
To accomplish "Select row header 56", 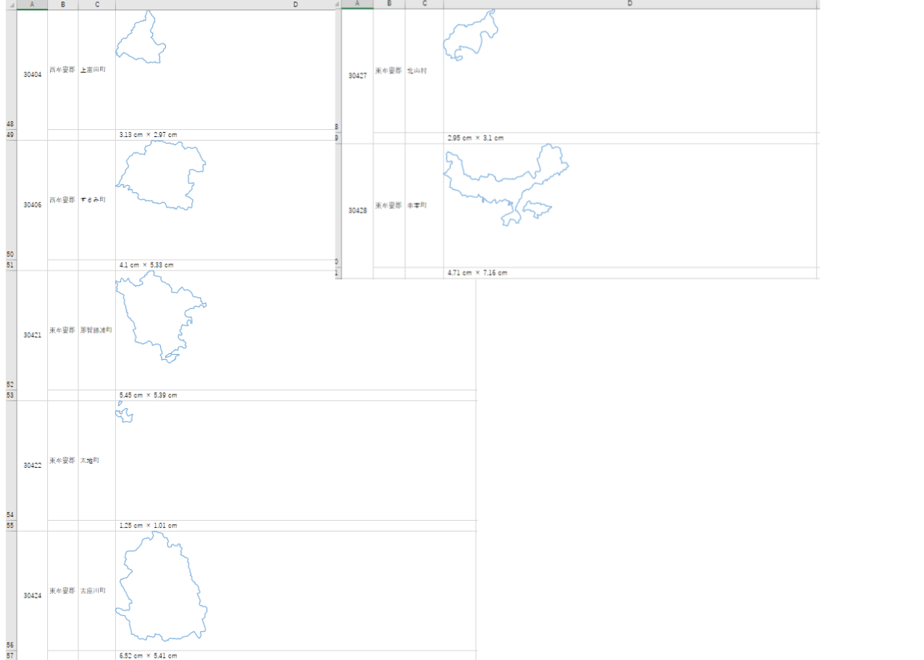I will pos(11,591).
